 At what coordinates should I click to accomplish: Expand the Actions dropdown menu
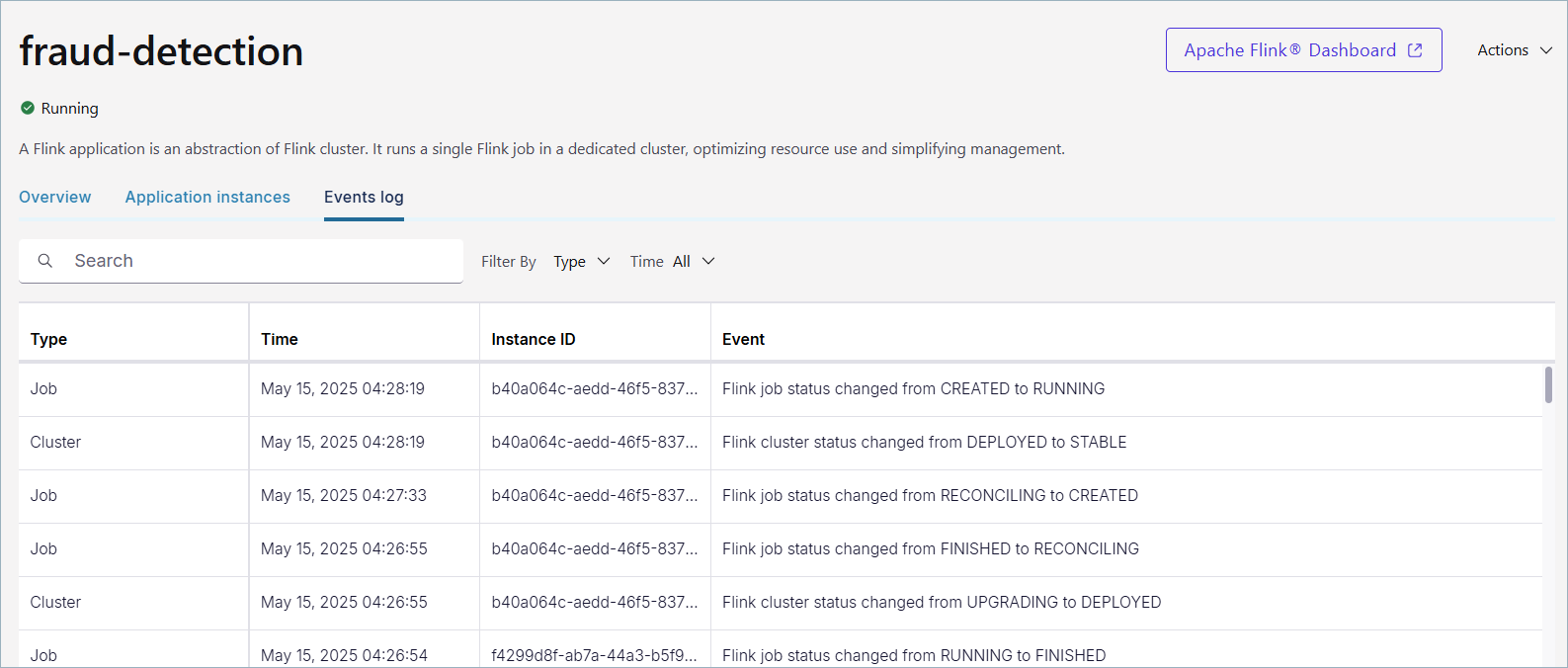1514,50
